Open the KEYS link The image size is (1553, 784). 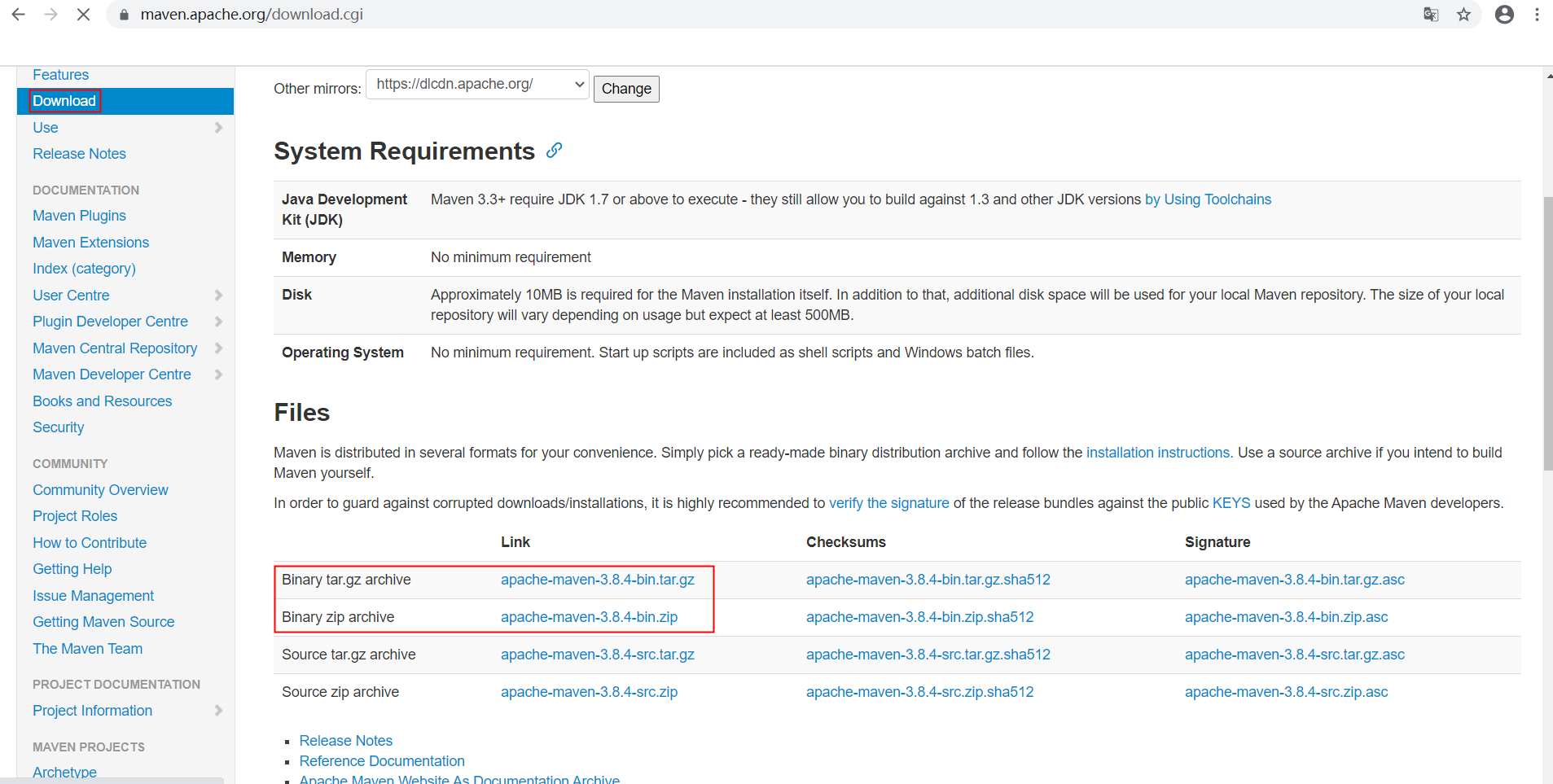[1231, 503]
